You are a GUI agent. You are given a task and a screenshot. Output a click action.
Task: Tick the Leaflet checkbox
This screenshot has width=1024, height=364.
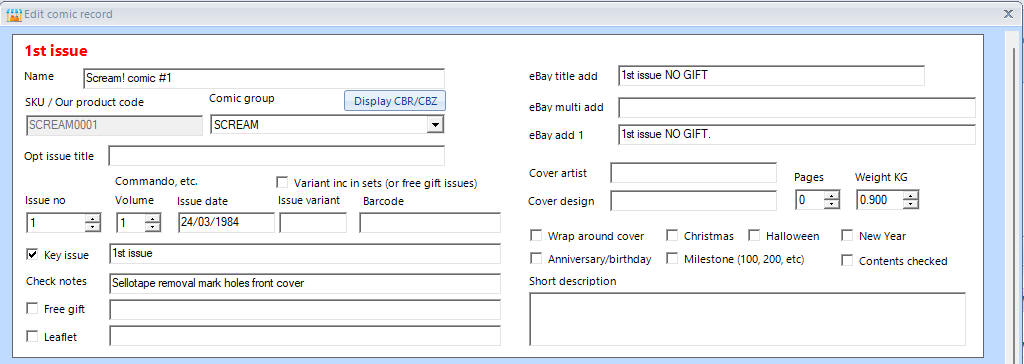click(x=32, y=337)
